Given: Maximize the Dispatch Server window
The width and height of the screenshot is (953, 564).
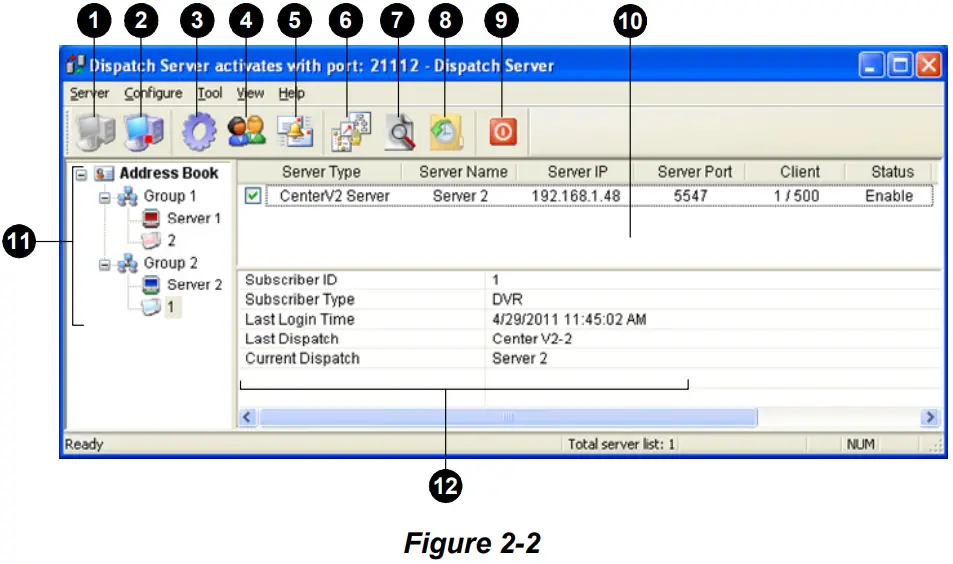Looking at the screenshot, I should (x=900, y=64).
